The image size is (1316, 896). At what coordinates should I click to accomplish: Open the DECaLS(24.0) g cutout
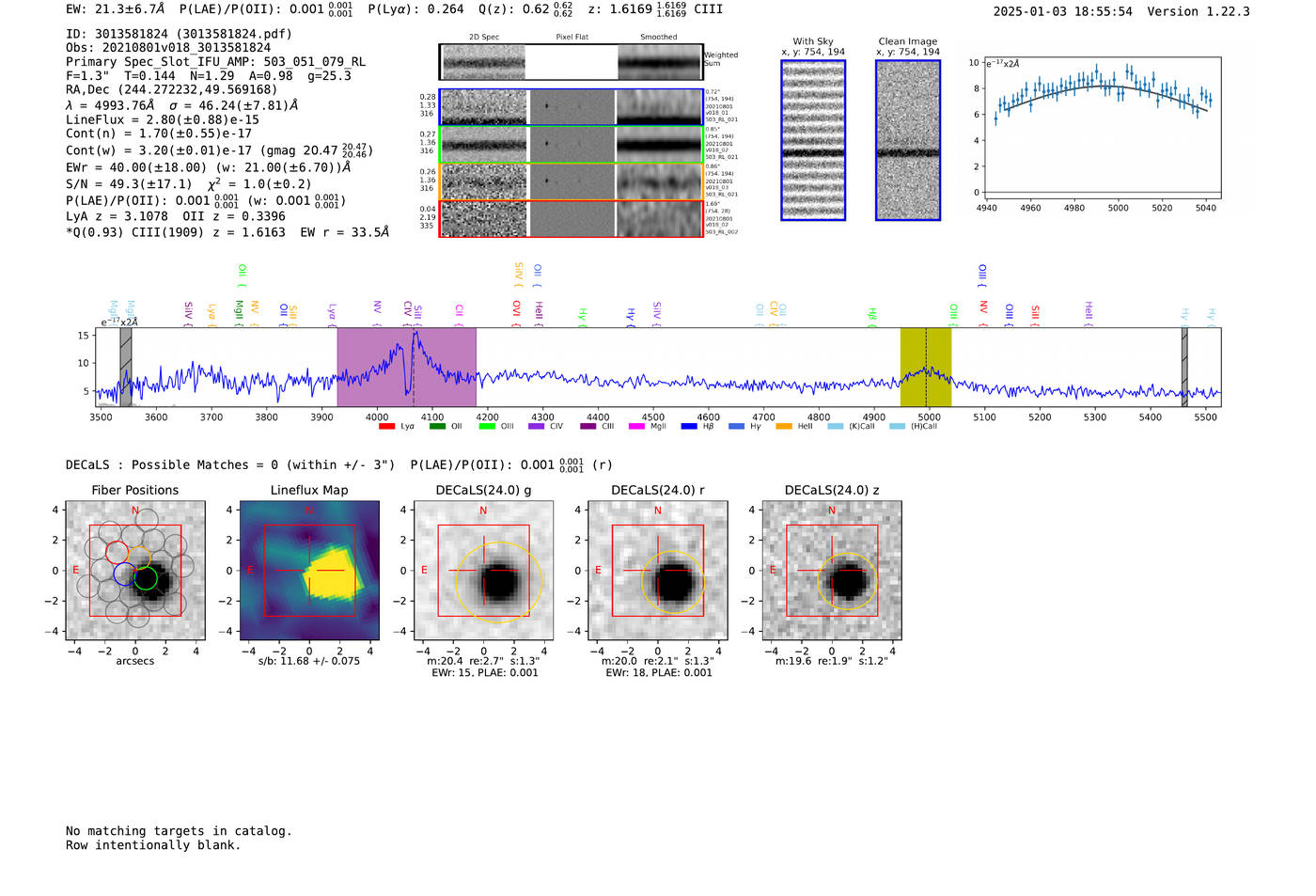coord(483,571)
